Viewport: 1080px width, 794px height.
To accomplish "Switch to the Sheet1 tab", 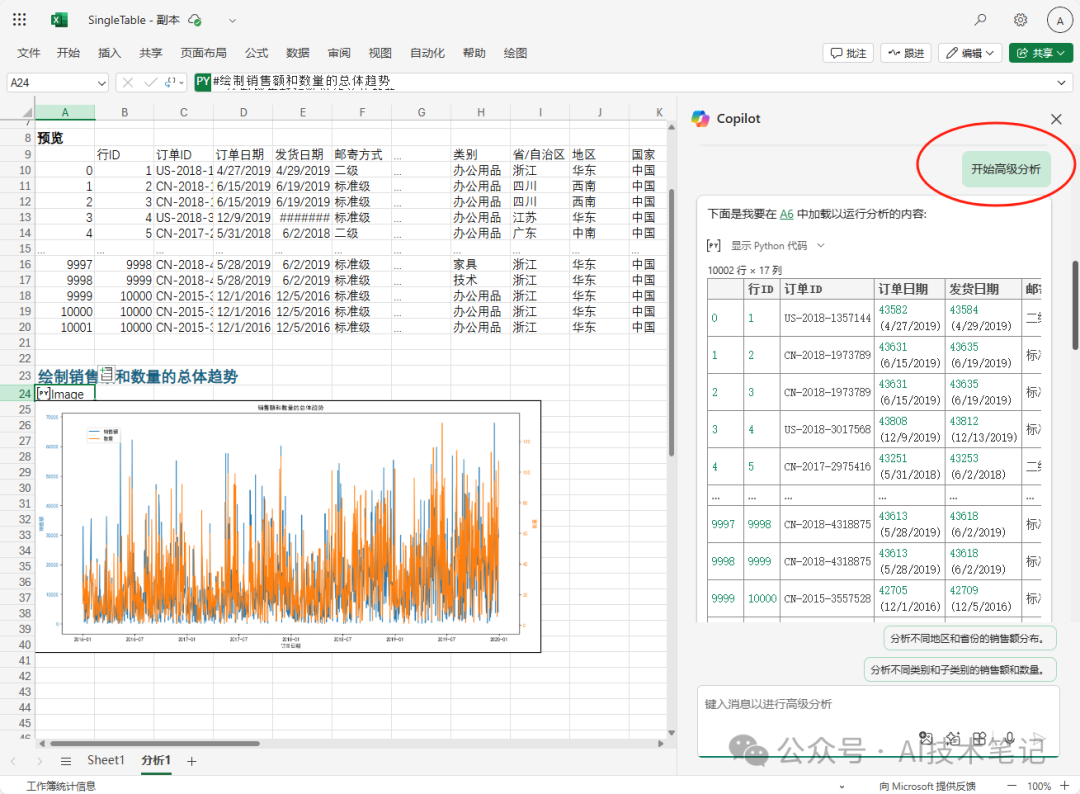I will pos(105,761).
